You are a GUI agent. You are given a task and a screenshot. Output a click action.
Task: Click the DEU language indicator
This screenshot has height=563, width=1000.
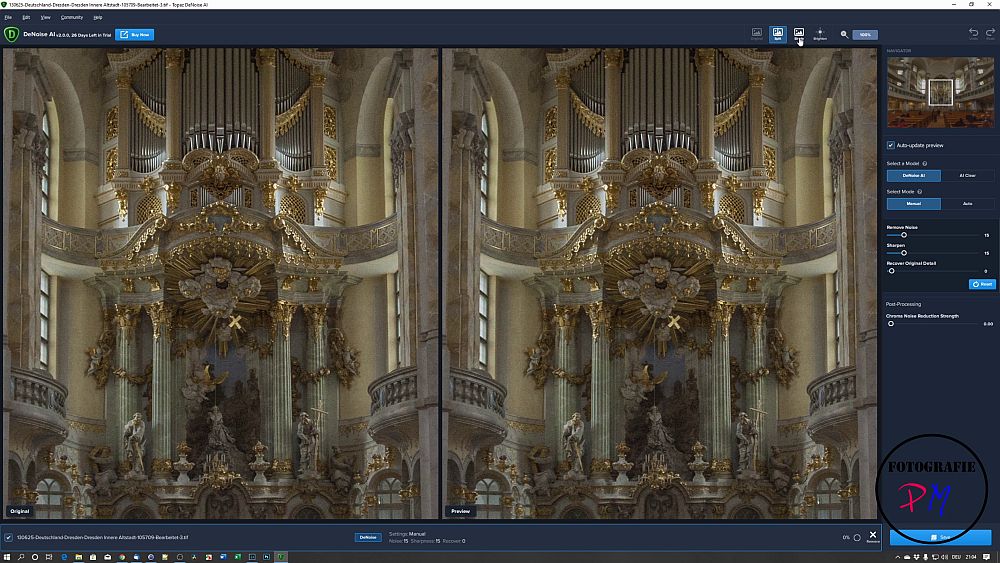[x=957, y=557]
